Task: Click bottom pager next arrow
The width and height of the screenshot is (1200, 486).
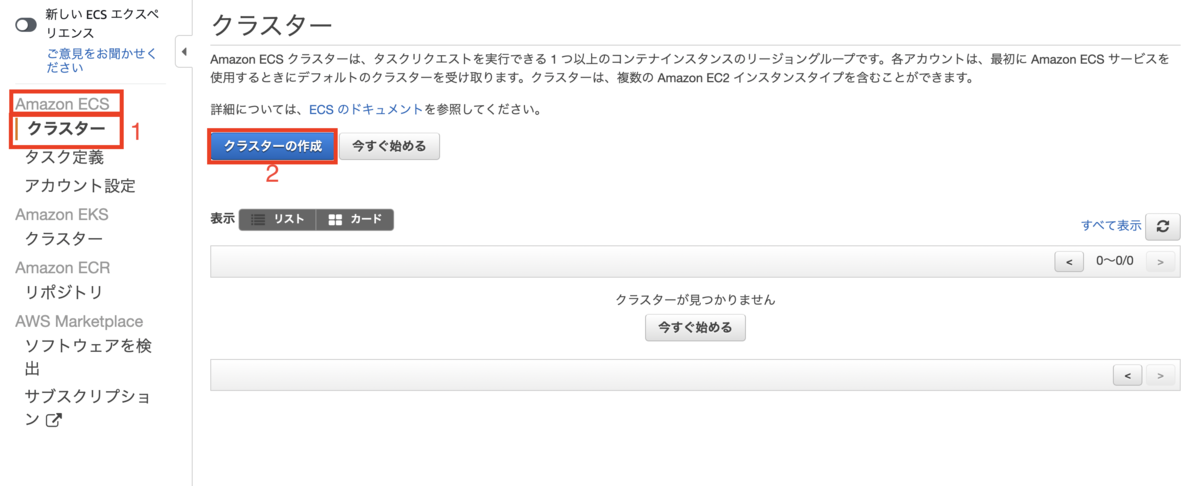Action: click(1159, 375)
